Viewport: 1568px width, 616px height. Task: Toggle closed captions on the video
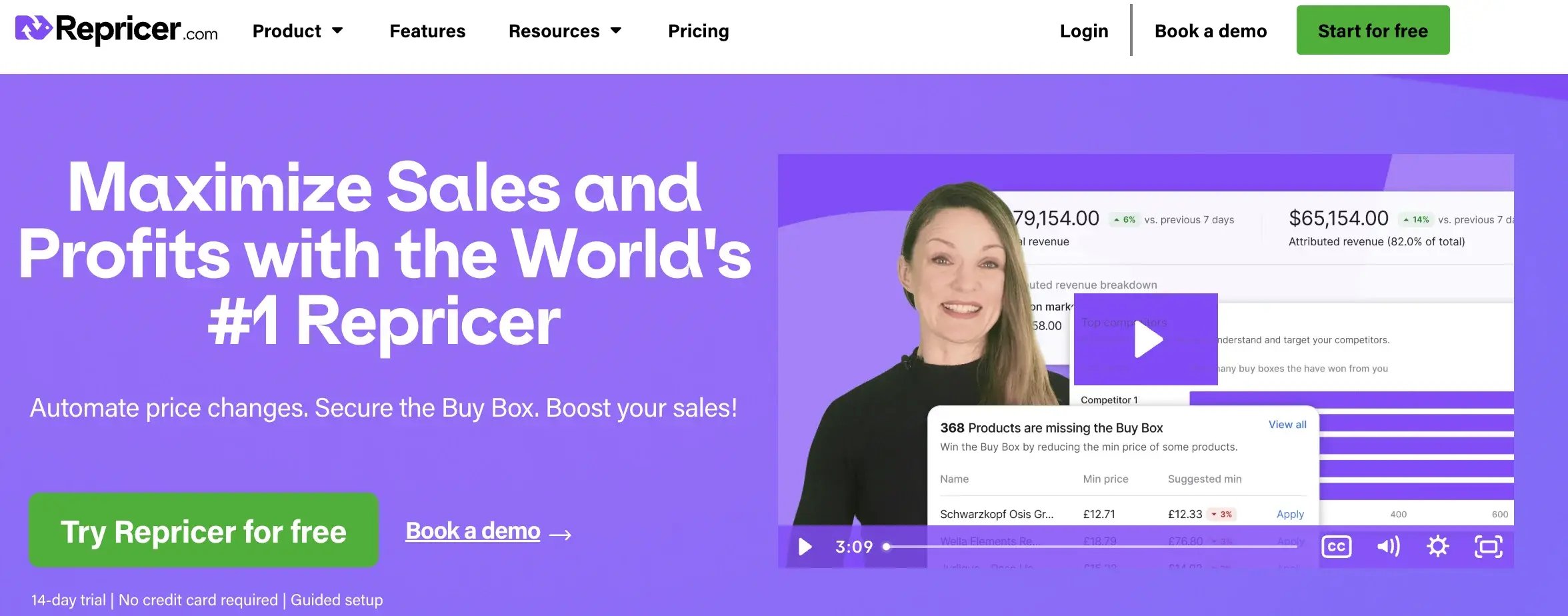(1336, 547)
